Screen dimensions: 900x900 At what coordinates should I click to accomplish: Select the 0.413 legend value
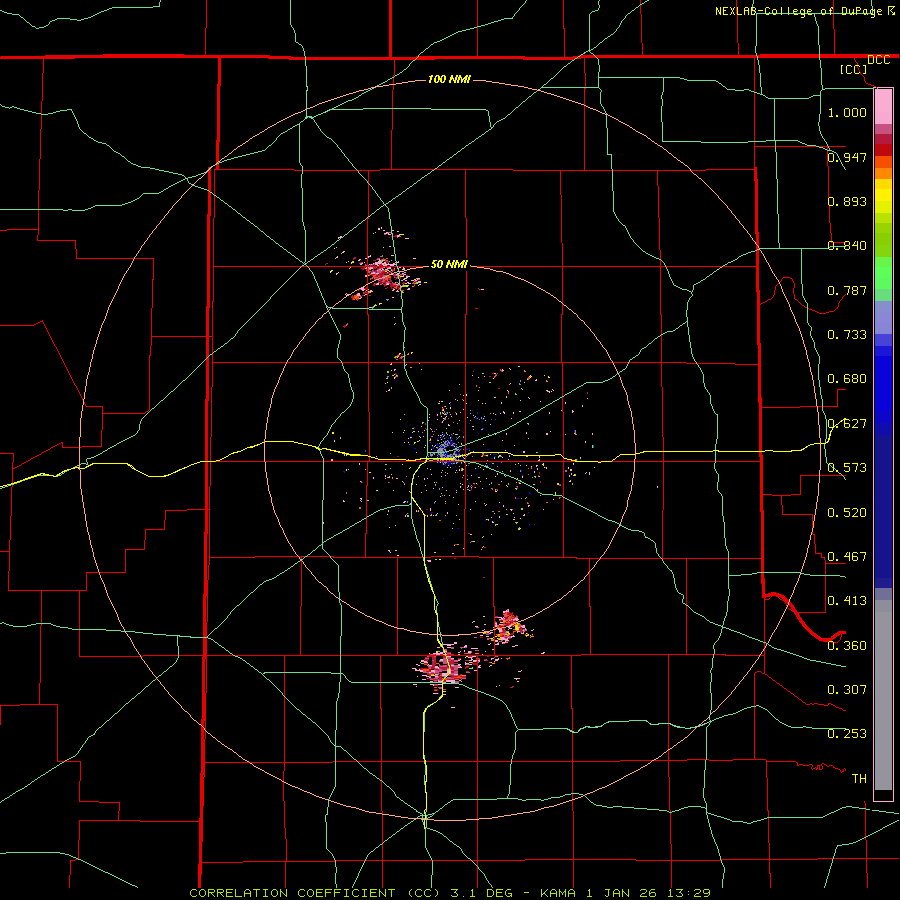click(x=847, y=601)
